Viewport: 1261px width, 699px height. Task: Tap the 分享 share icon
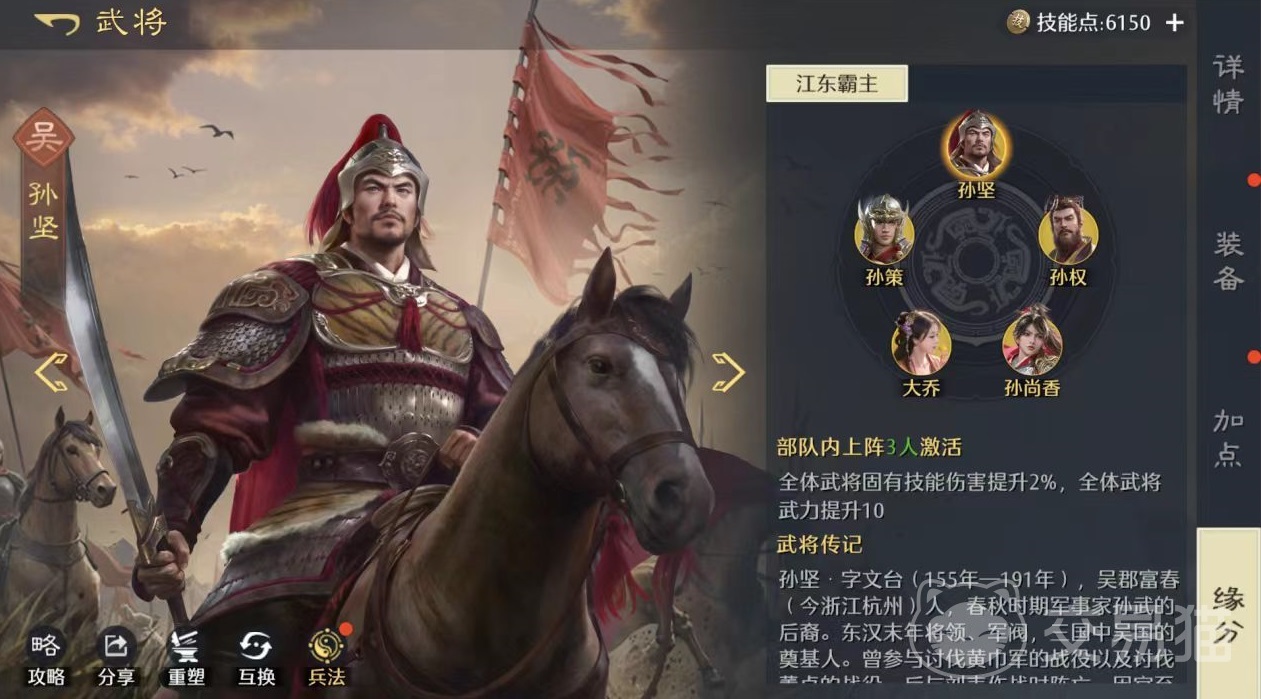point(116,645)
